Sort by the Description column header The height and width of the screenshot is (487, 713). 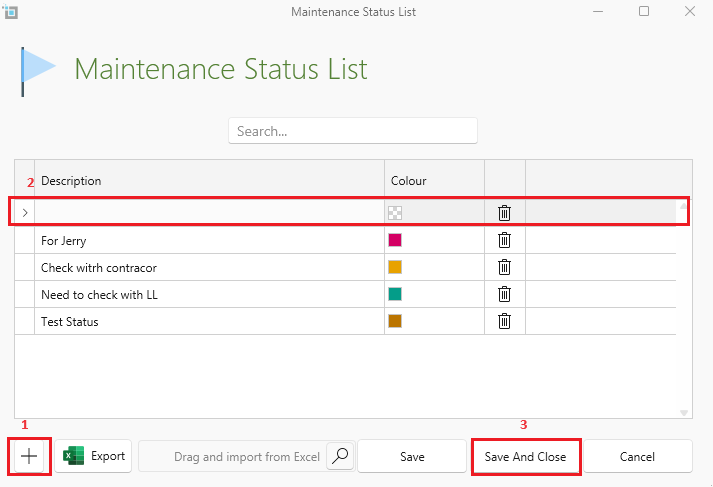pyautogui.click(x=209, y=181)
